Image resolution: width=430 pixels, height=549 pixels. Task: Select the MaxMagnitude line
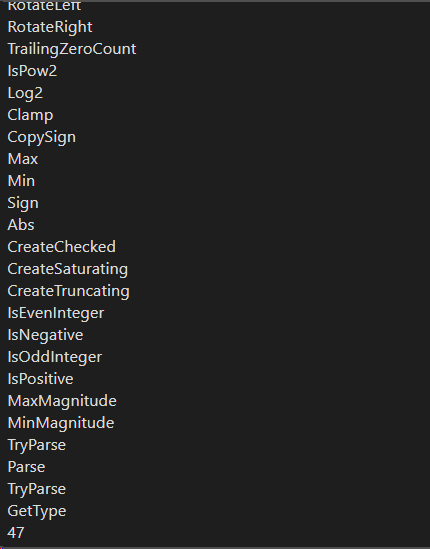click(62, 402)
